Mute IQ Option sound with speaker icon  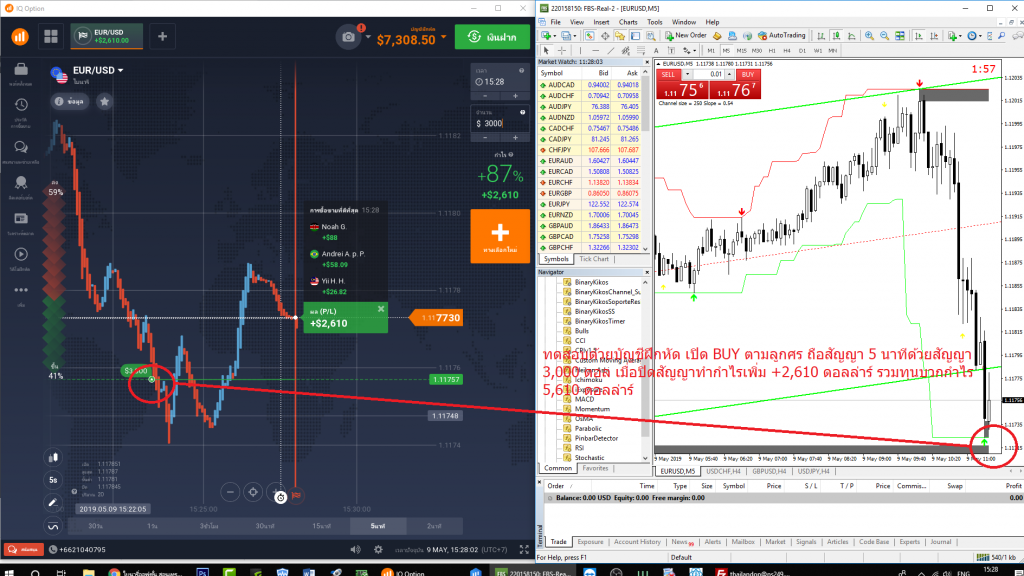point(355,550)
